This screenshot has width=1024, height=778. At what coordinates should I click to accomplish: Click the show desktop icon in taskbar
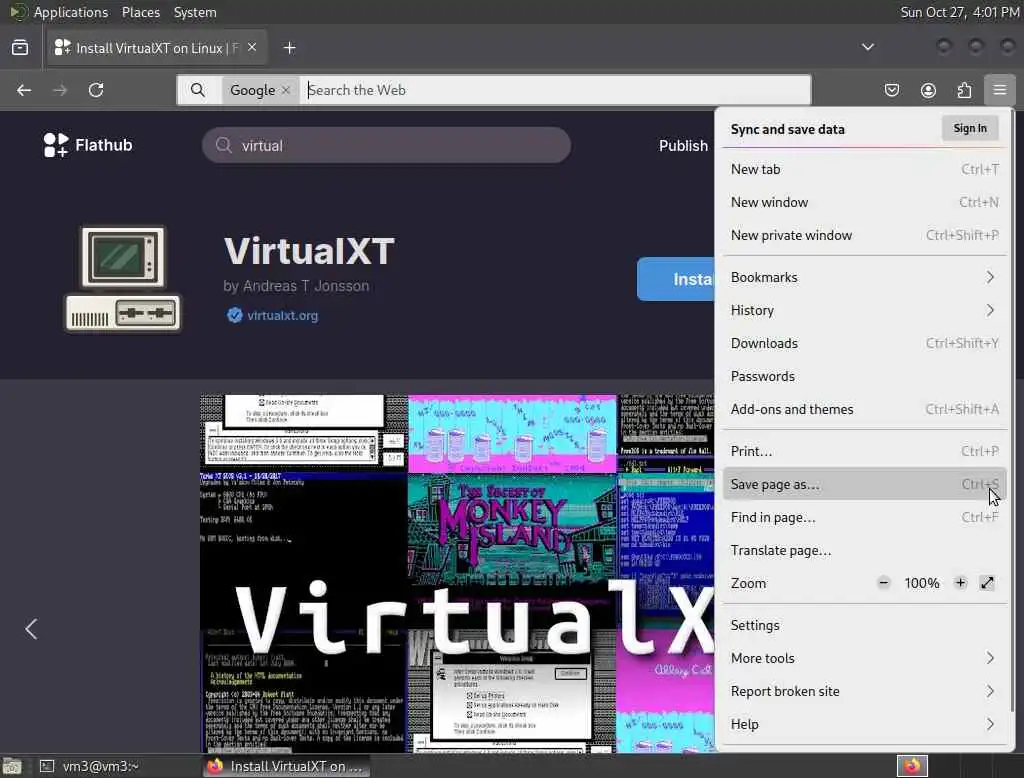click(12, 766)
